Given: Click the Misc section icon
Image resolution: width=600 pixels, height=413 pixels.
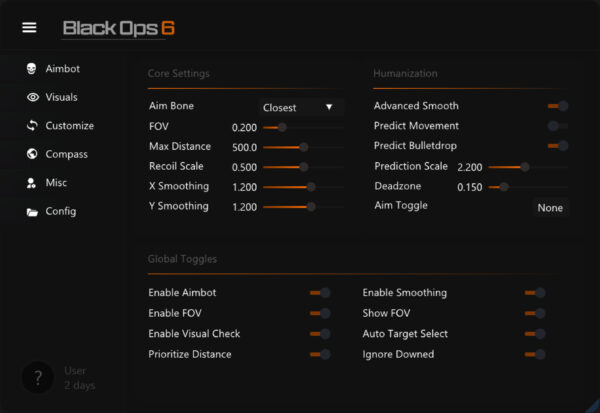Looking at the screenshot, I should tap(32, 183).
